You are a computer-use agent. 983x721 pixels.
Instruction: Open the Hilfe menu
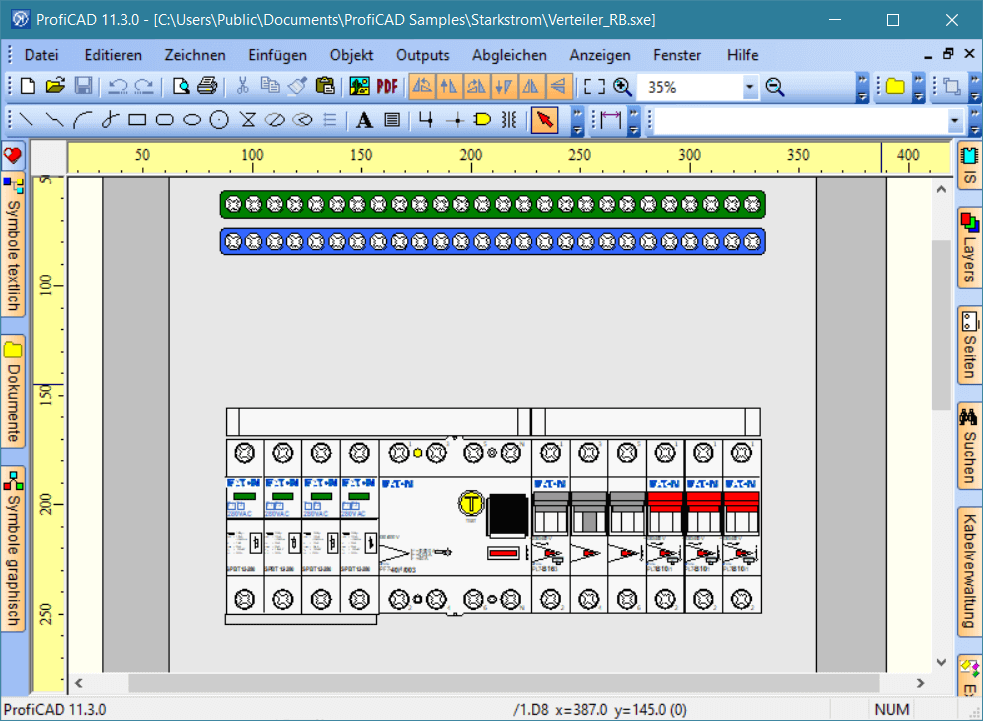(x=742, y=55)
